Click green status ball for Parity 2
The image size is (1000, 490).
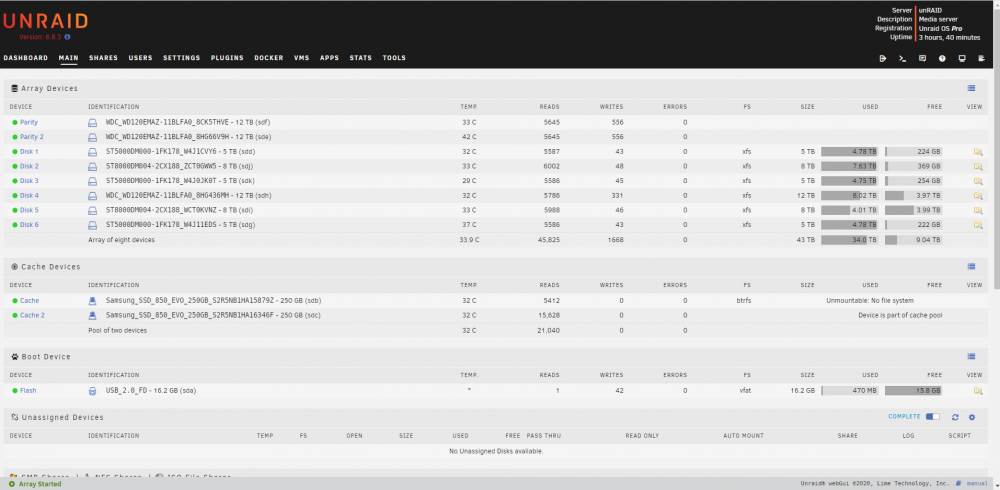pos(15,137)
